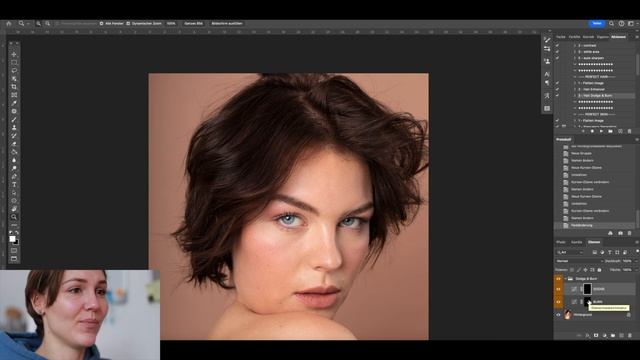The height and width of the screenshot is (360, 640).
Task: Expand the Hair Dodge & Burn action
Action: tap(575, 96)
